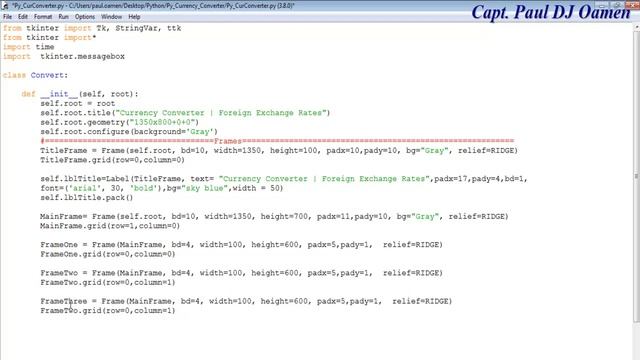Click the 'MainFrame= Frame' line

[274, 216]
